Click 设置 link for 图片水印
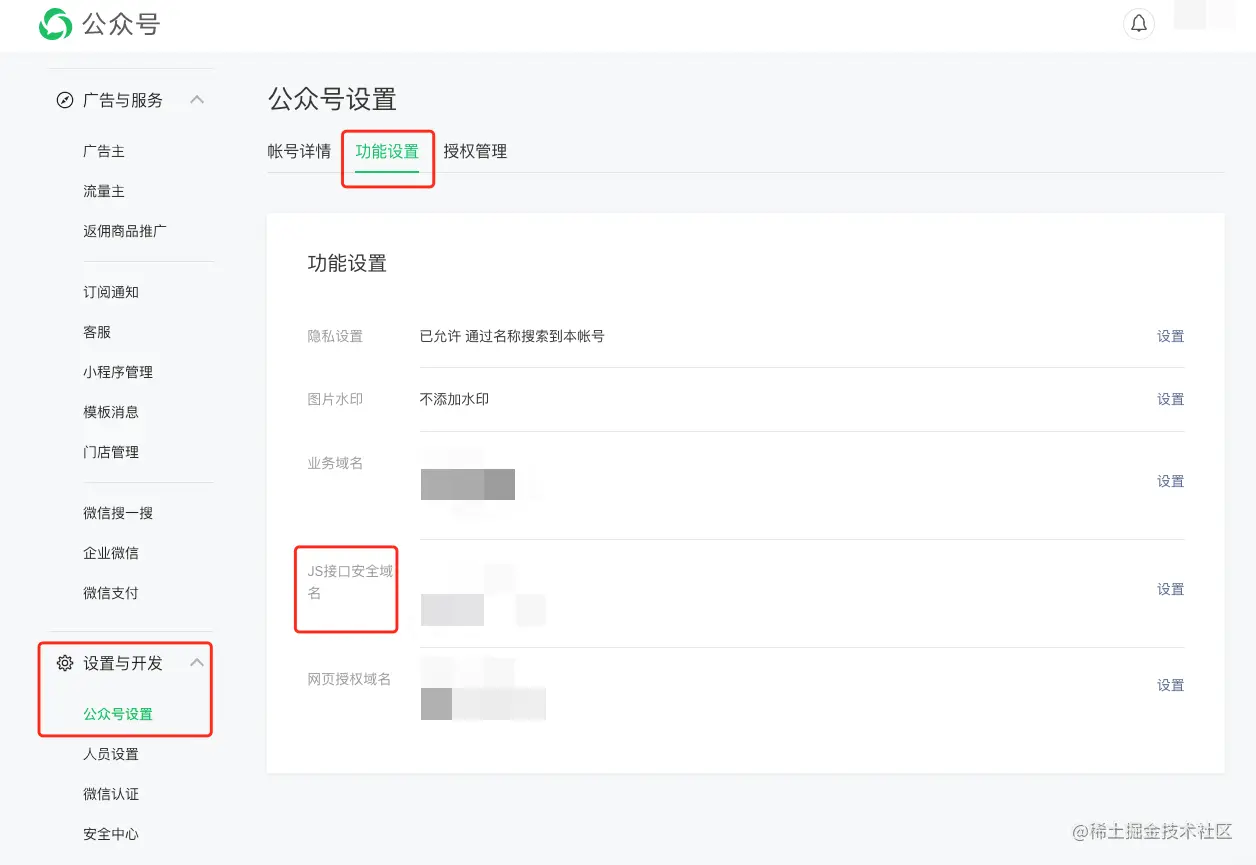 pyautogui.click(x=1170, y=399)
